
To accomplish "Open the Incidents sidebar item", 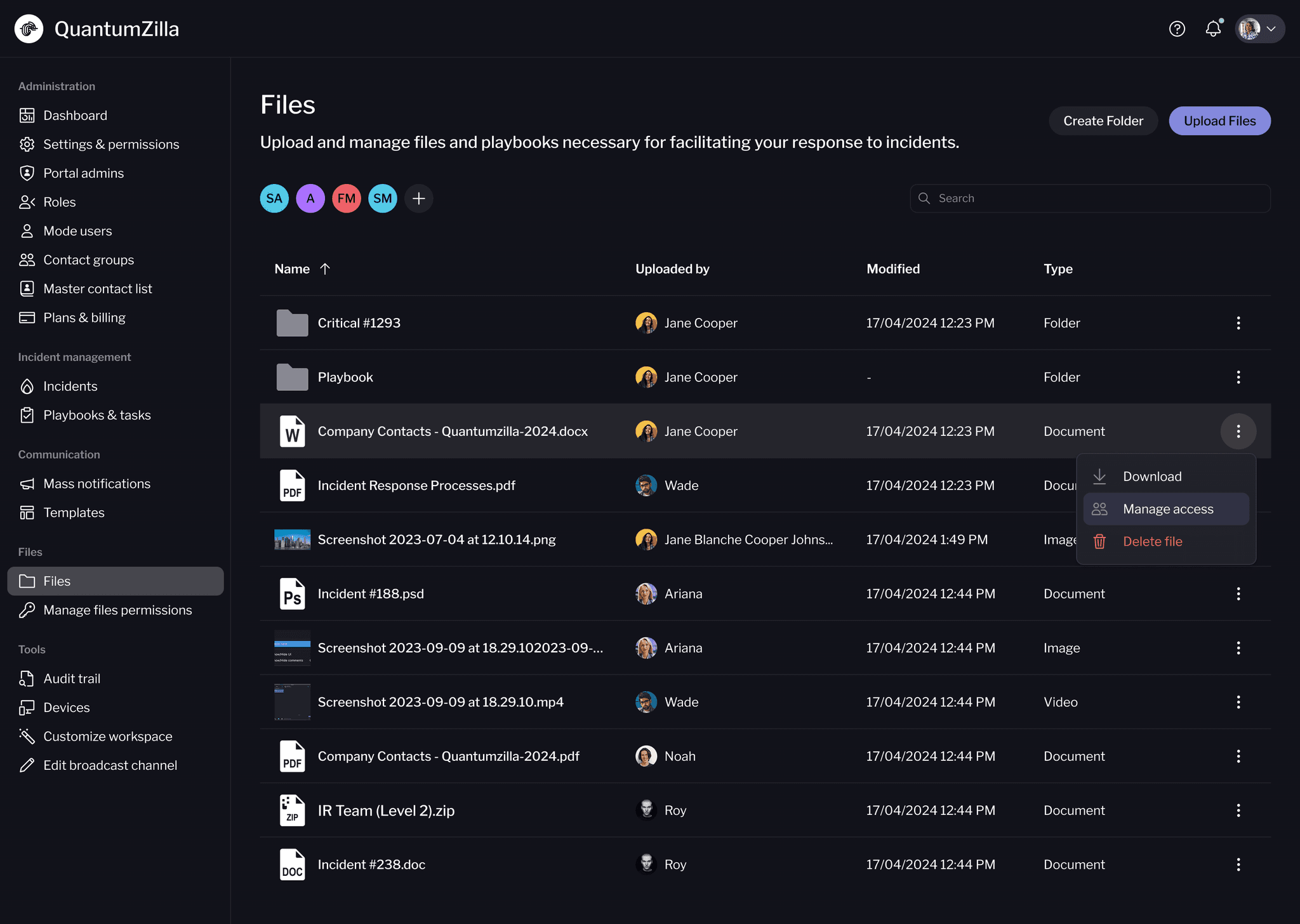I will click(70, 386).
